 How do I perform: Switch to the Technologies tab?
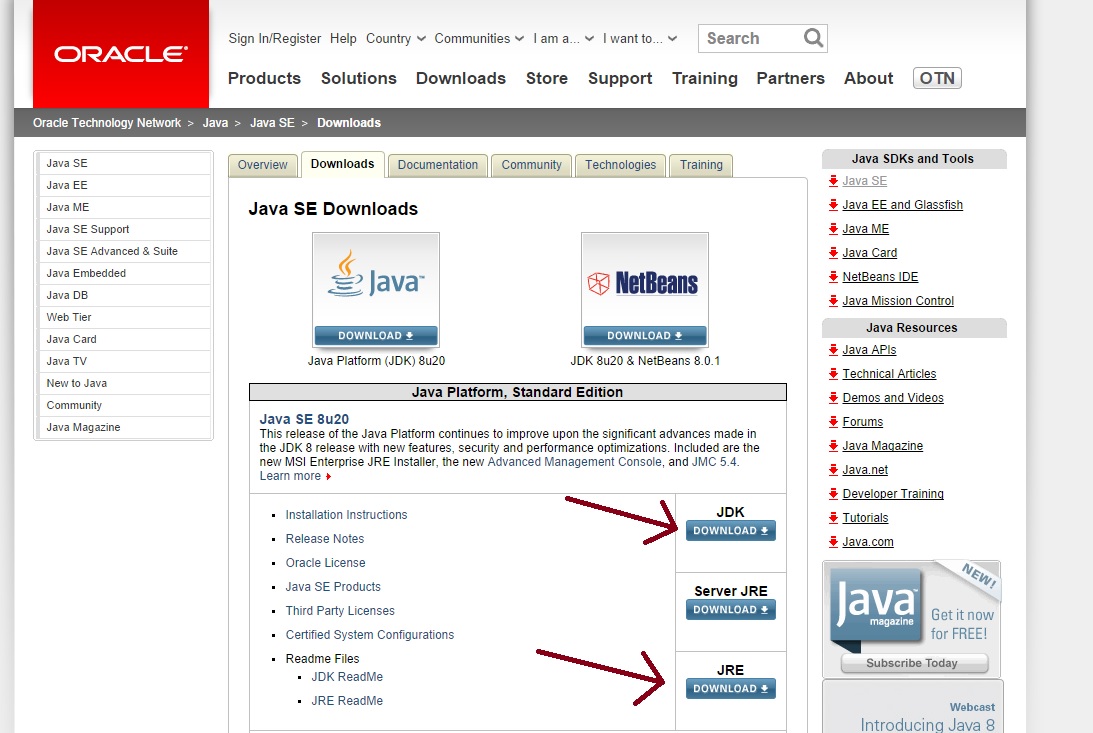point(620,165)
